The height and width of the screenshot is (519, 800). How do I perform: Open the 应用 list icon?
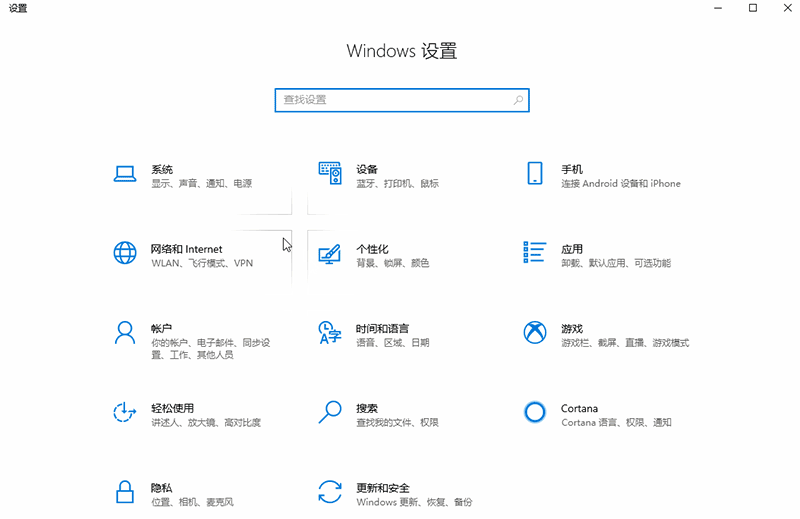pos(535,252)
